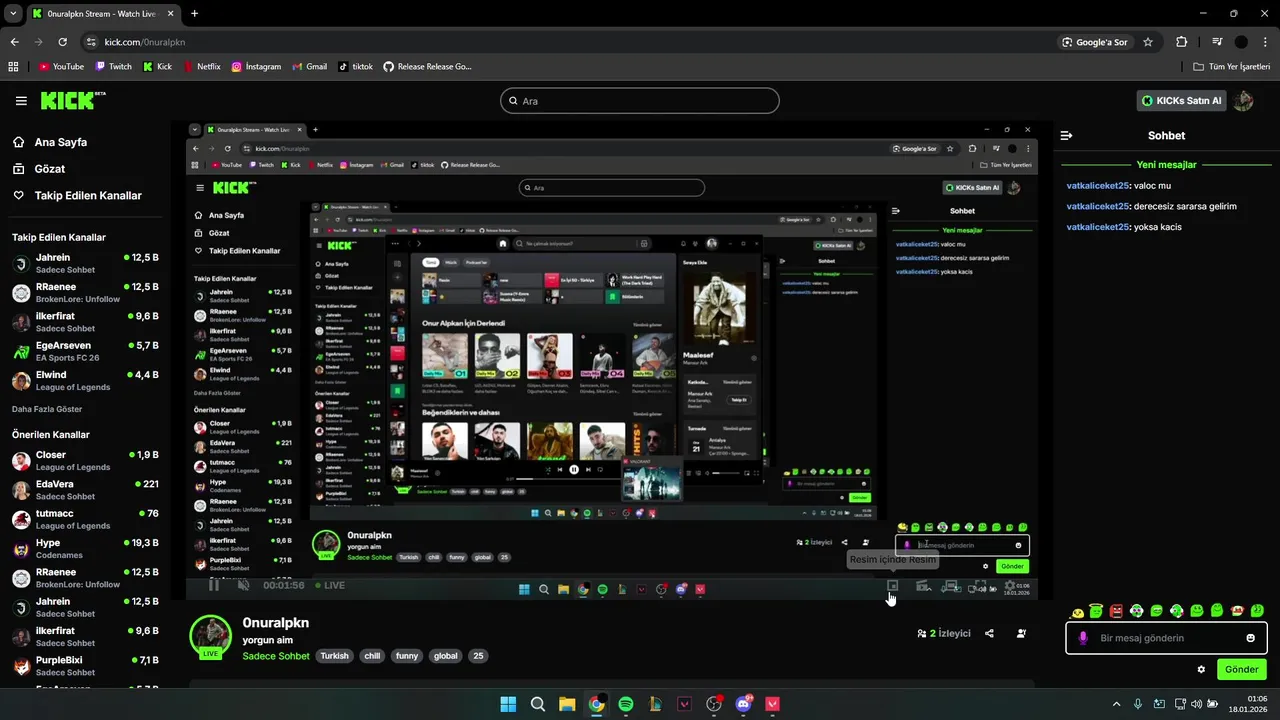Click the follow user icon
Image resolution: width=1280 pixels, height=720 pixels.
point(1021,633)
